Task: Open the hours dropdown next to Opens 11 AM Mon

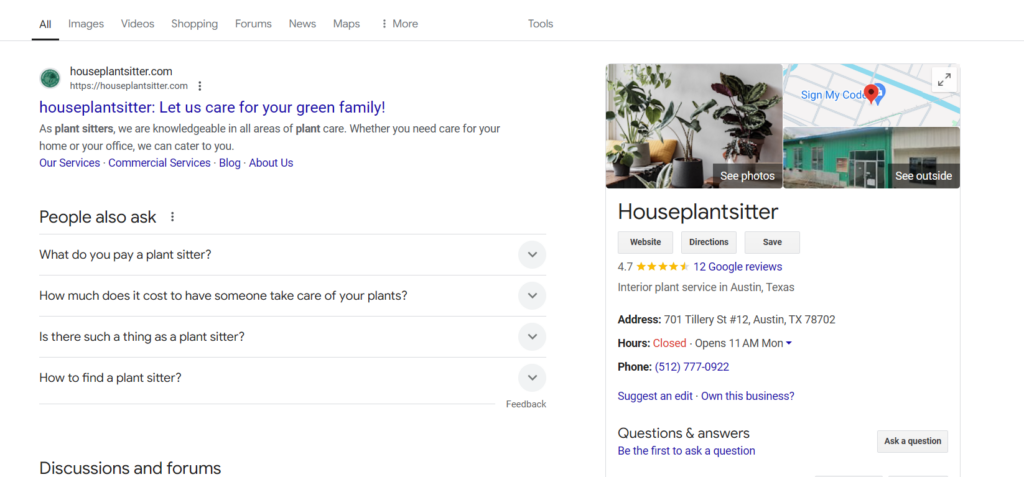Action: click(789, 344)
